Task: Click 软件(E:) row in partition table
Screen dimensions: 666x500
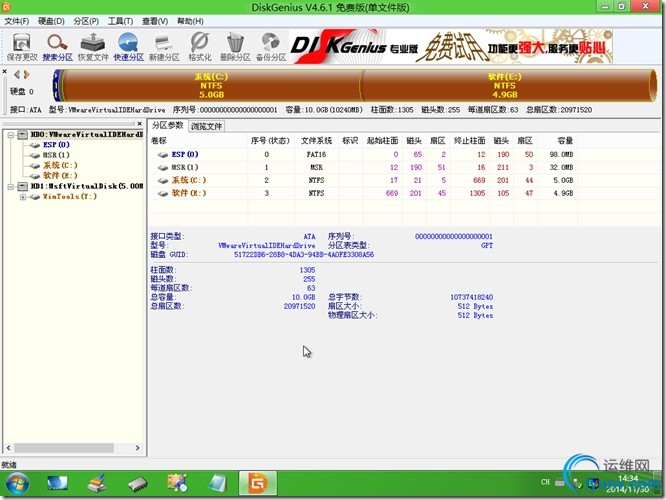Action: [x=362, y=193]
